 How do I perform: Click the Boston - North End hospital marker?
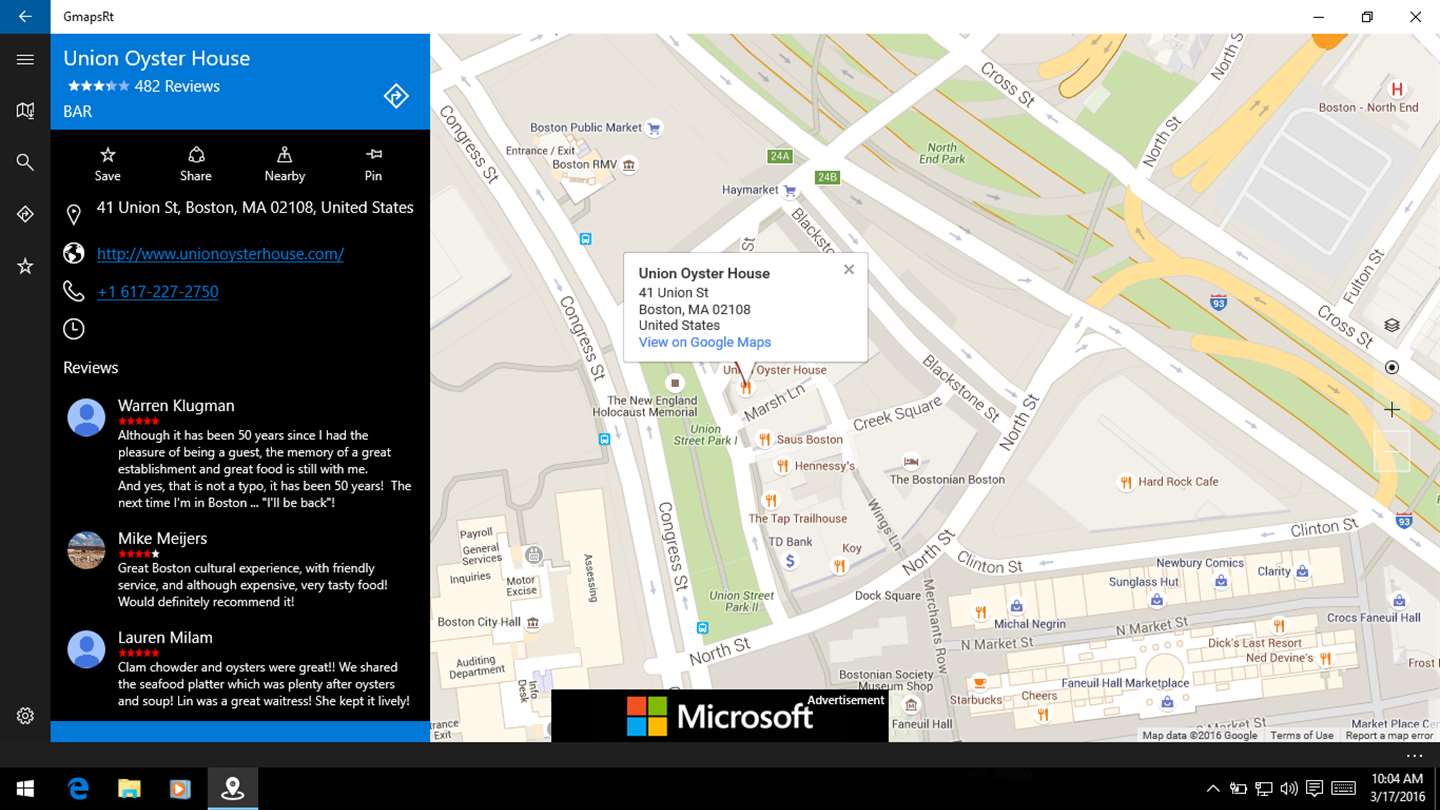1398,90
